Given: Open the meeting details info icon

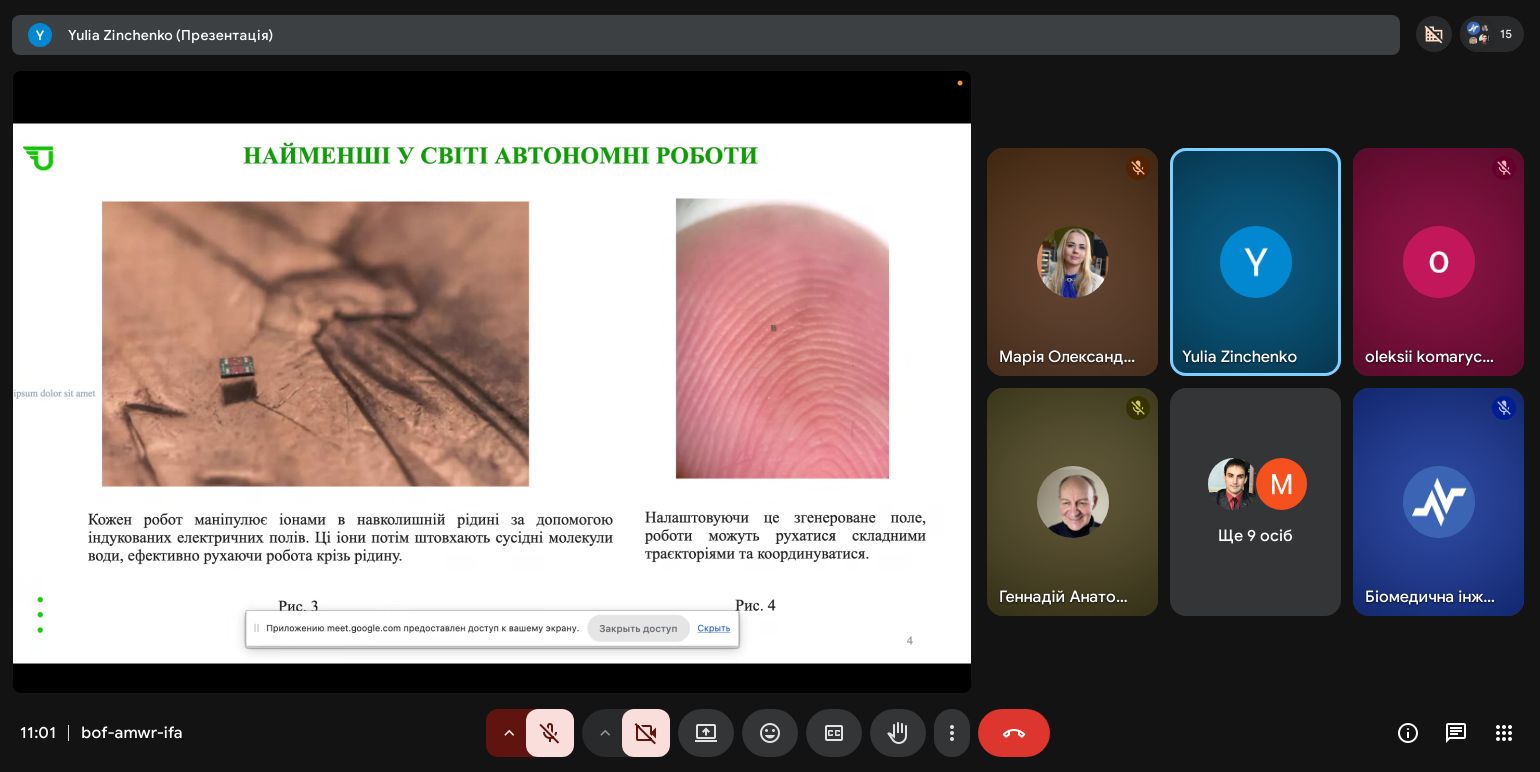Looking at the screenshot, I should click(1407, 733).
